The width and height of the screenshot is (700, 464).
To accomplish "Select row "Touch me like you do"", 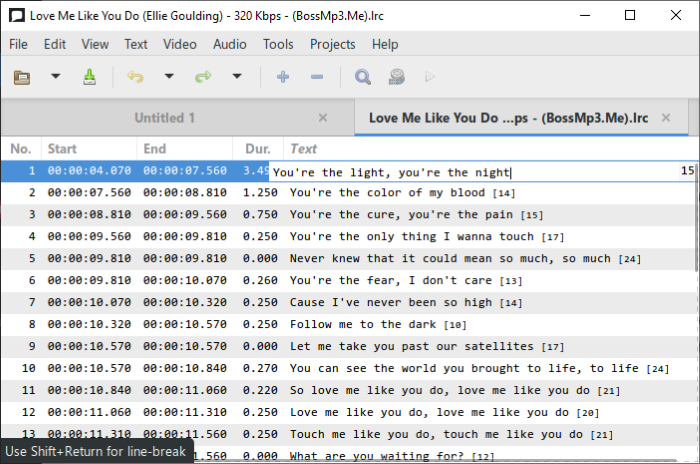I will 348,434.
